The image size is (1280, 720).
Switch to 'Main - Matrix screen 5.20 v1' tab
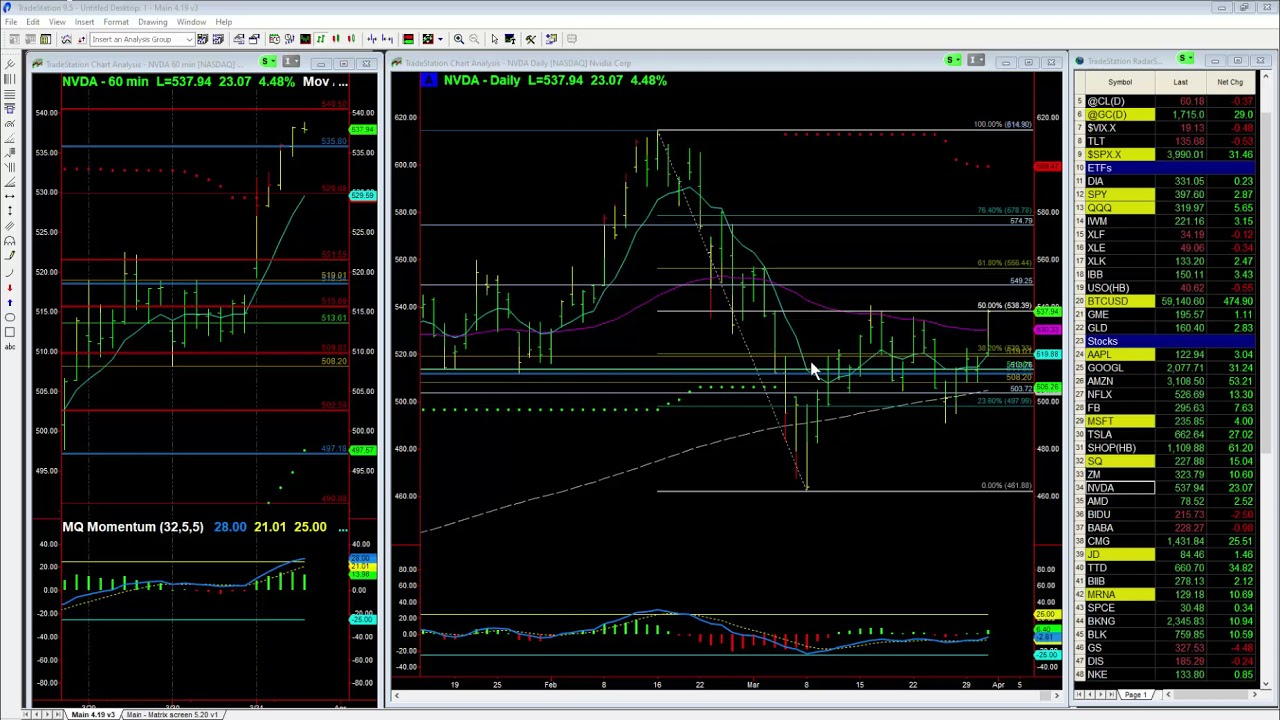pyautogui.click(x=171, y=714)
